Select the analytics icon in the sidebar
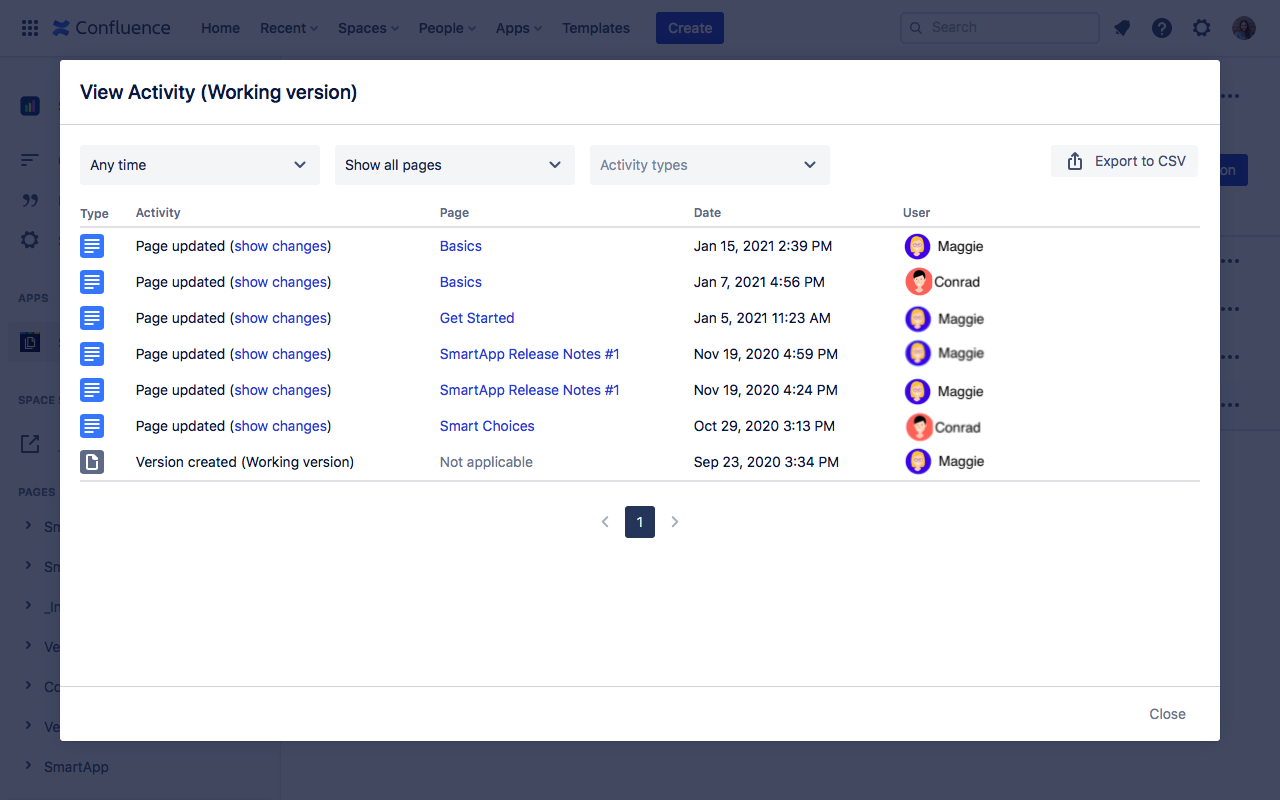 pyautogui.click(x=29, y=105)
